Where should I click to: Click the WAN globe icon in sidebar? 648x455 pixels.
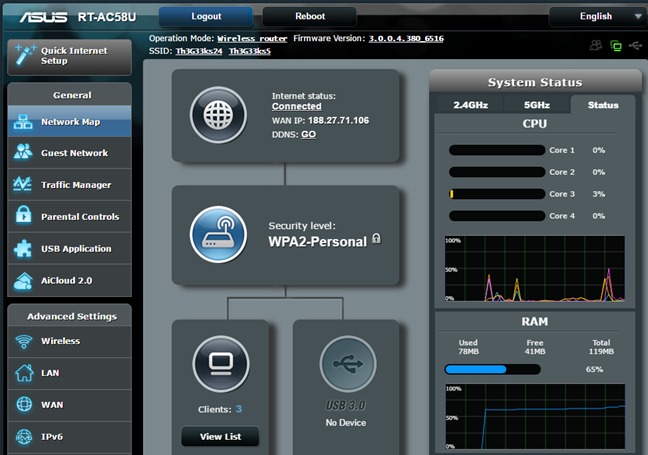coord(24,404)
